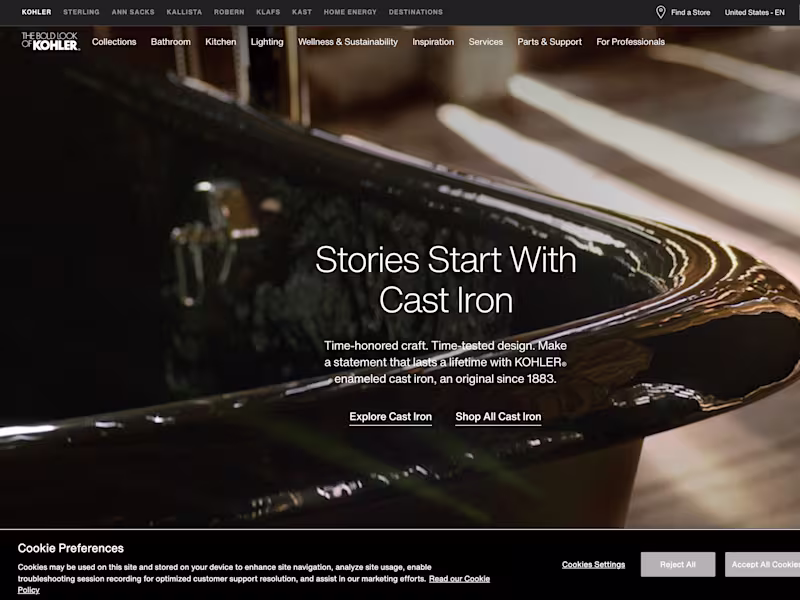
Task: Open the Kitchen navigation item
Action: [220, 42]
